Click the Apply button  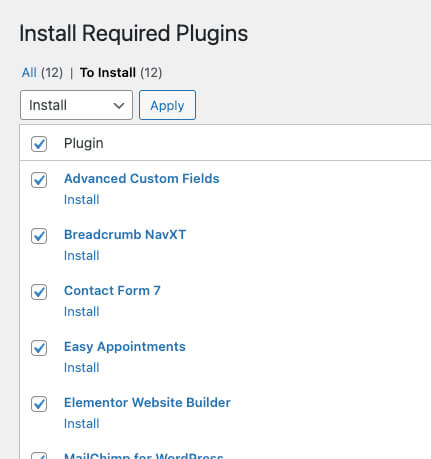pos(167,105)
